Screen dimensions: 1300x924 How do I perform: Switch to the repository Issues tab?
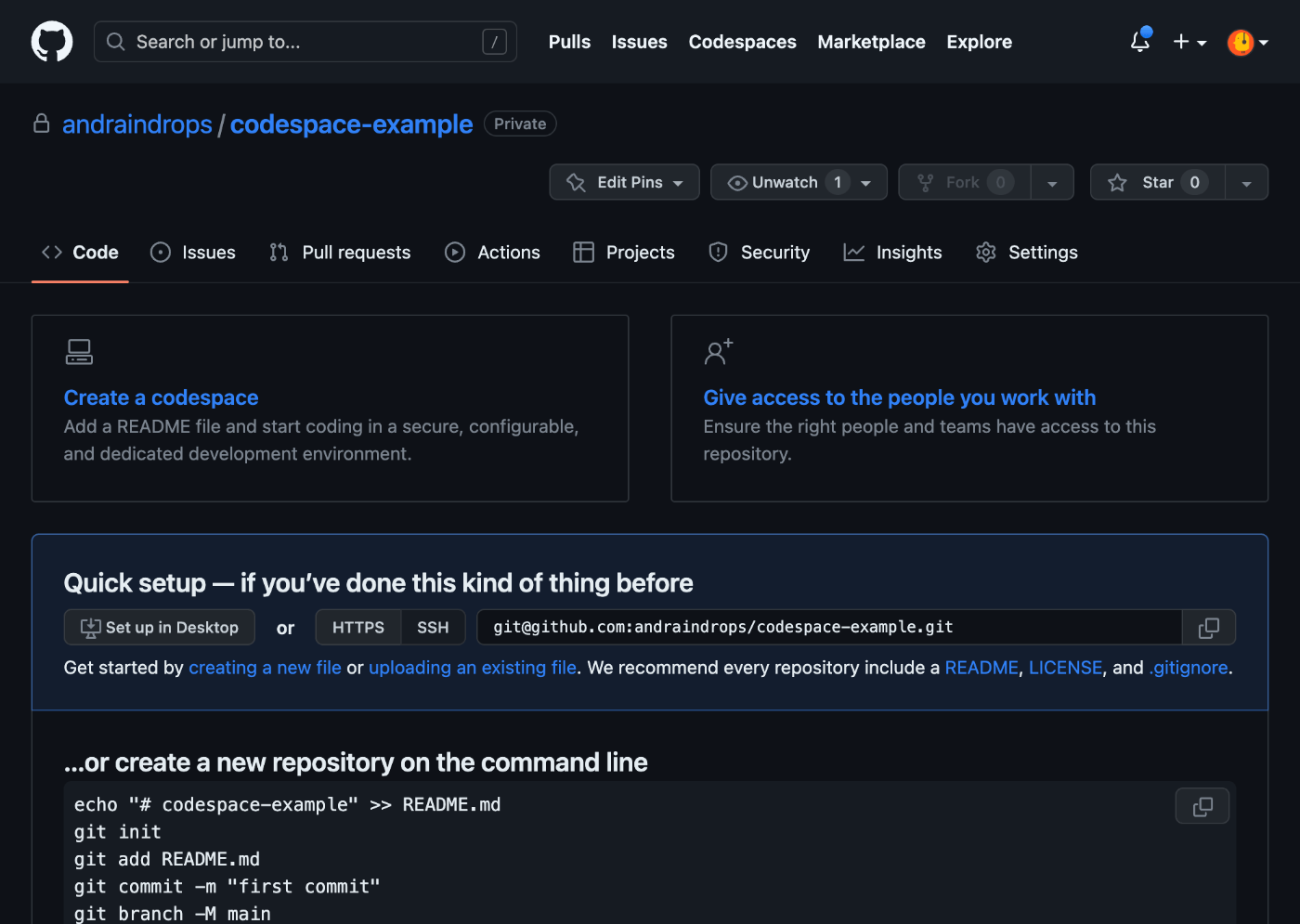(193, 253)
